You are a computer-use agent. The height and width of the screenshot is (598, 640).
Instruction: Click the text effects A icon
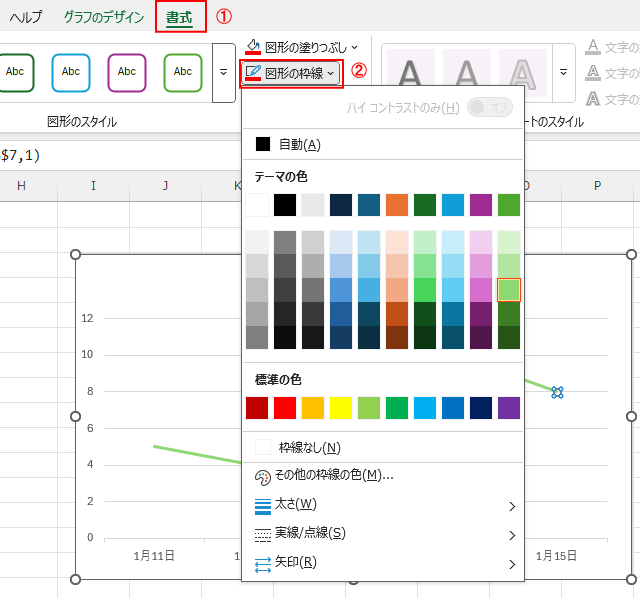pos(593,99)
